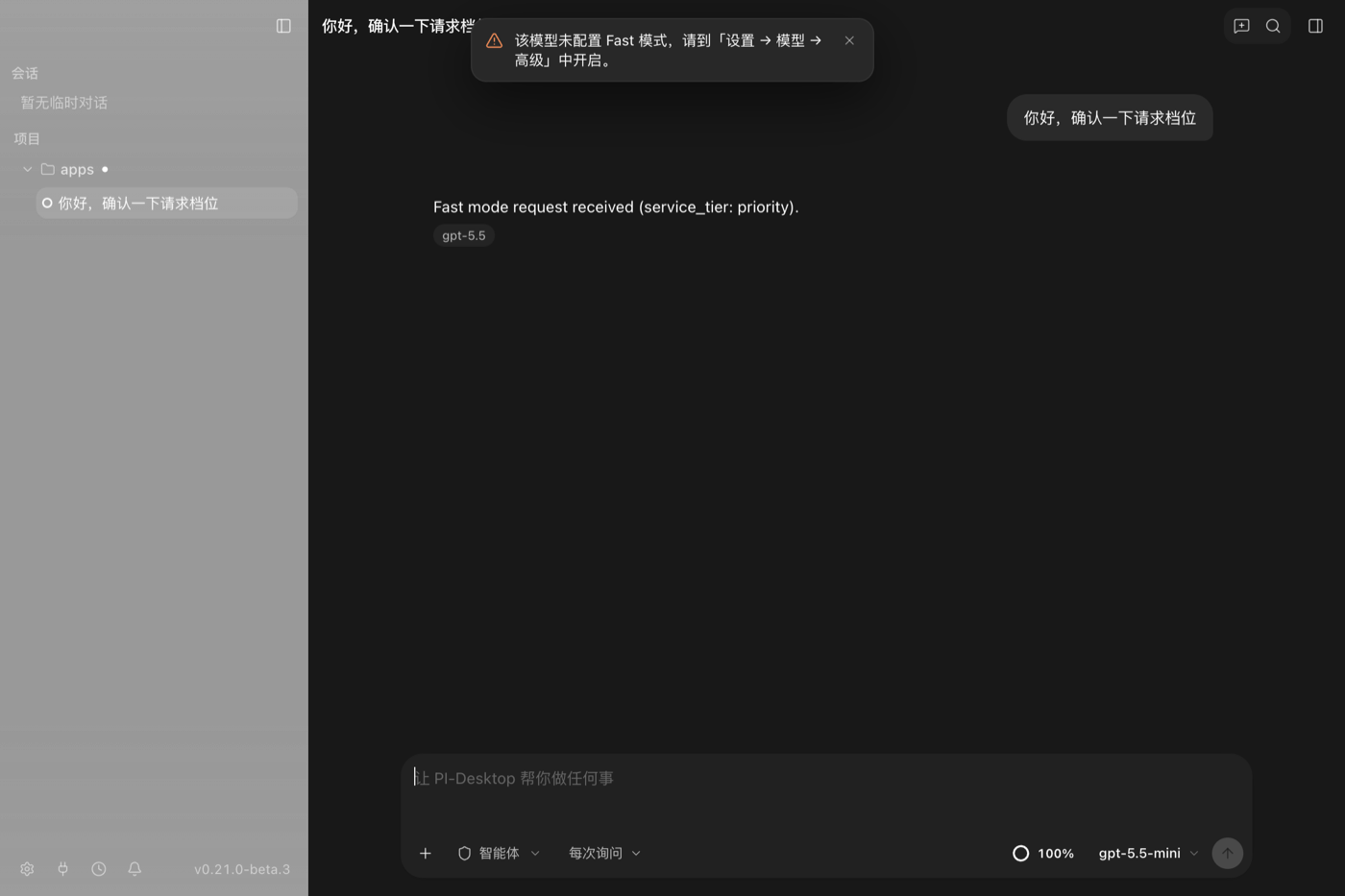The height and width of the screenshot is (896, 1345).
Task: Click the 暂无临时对话 placeholder text
Action: 64,103
